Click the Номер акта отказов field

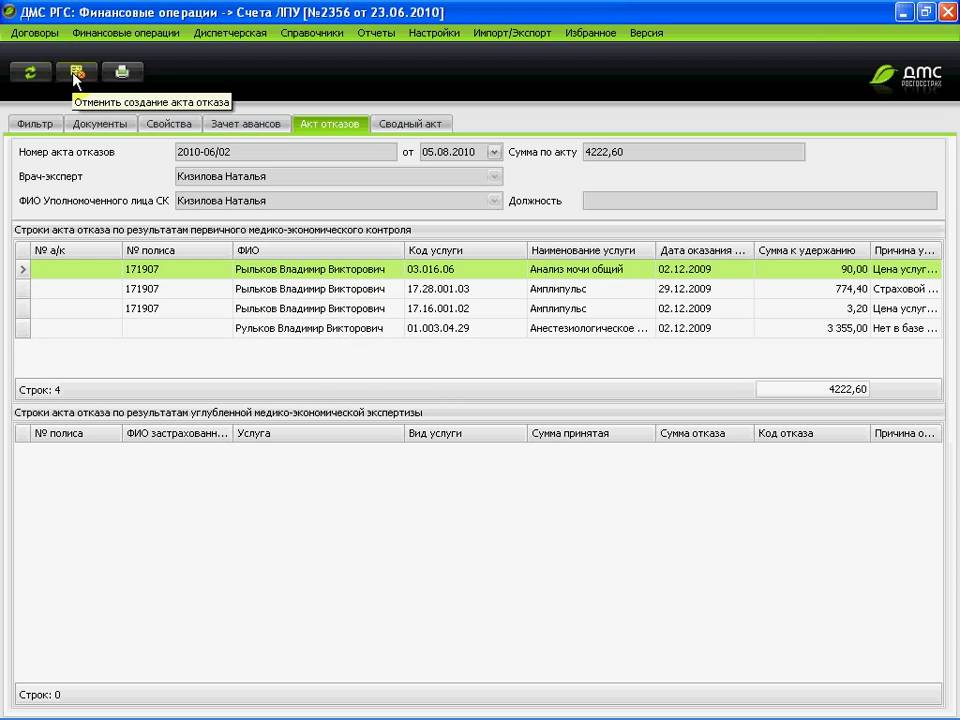[286, 152]
